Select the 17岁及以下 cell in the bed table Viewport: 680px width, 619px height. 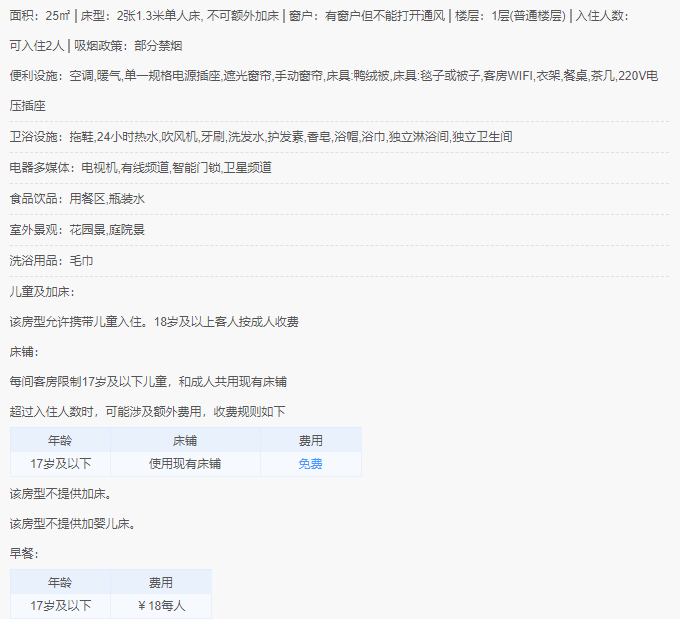point(60,464)
